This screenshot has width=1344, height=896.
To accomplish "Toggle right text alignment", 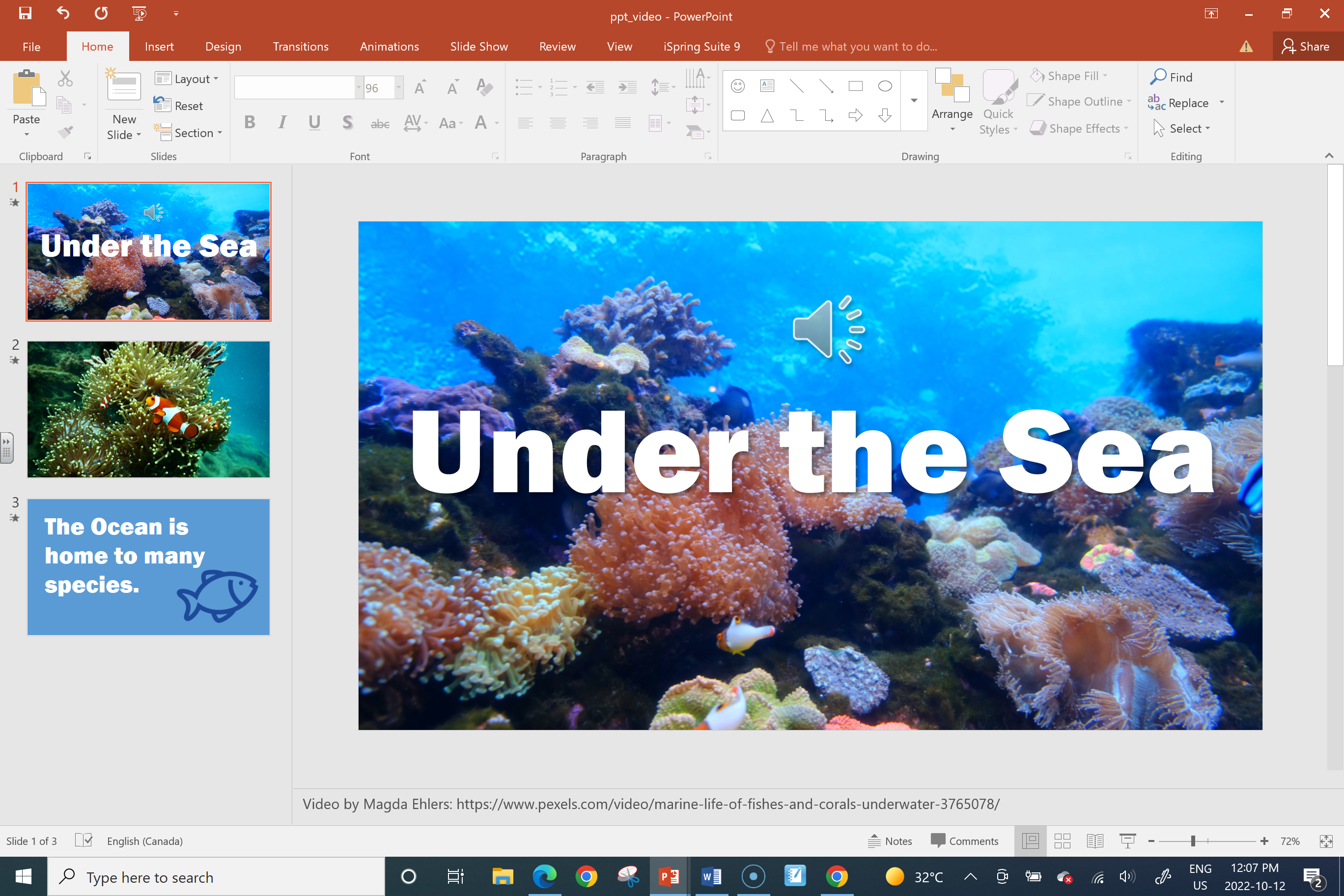I will (590, 122).
